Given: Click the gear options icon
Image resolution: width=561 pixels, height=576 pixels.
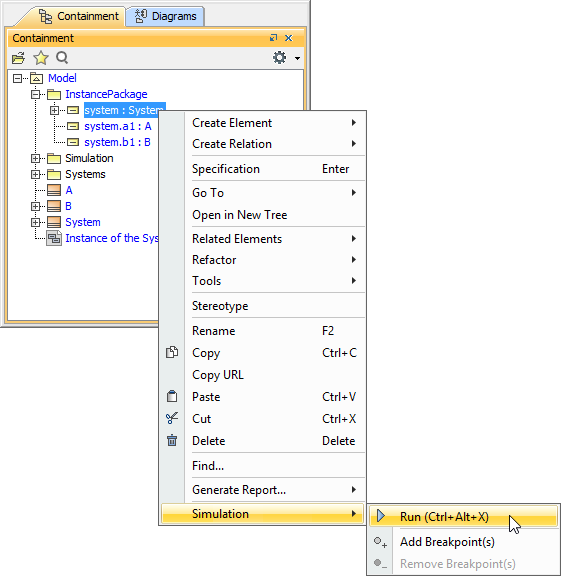Looking at the screenshot, I should (280, 58).
